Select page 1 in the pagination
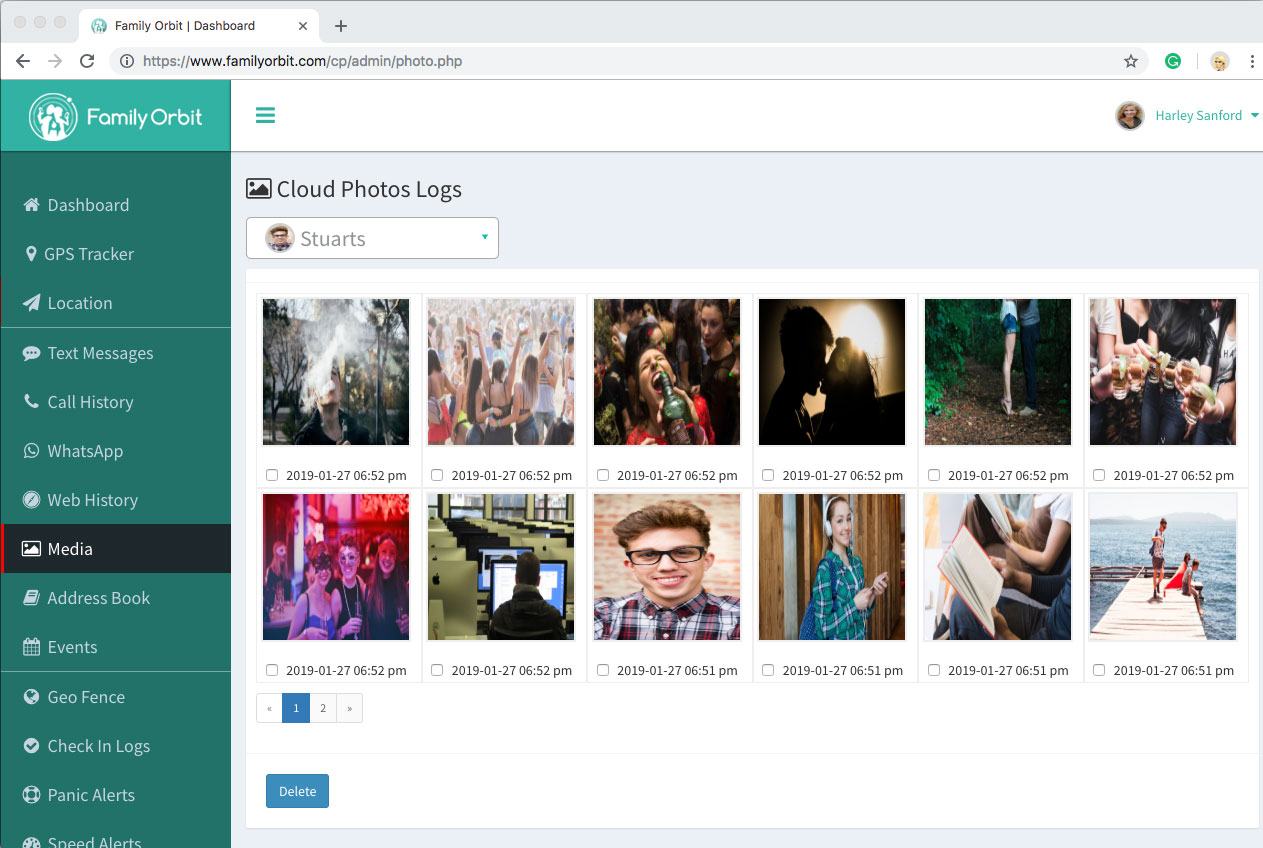Screen dimensions: 1263x848 [x=296, y=708]
